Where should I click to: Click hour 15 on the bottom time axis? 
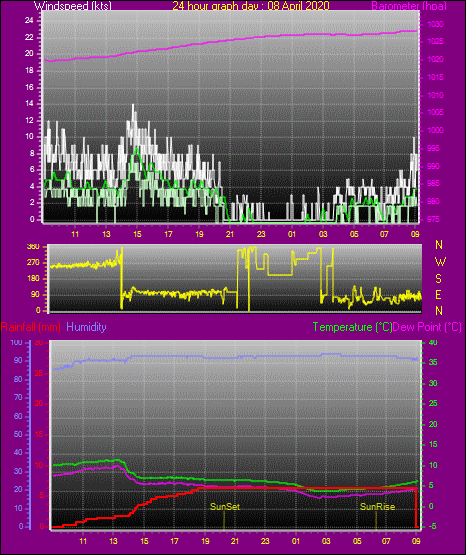coord(144,541)
